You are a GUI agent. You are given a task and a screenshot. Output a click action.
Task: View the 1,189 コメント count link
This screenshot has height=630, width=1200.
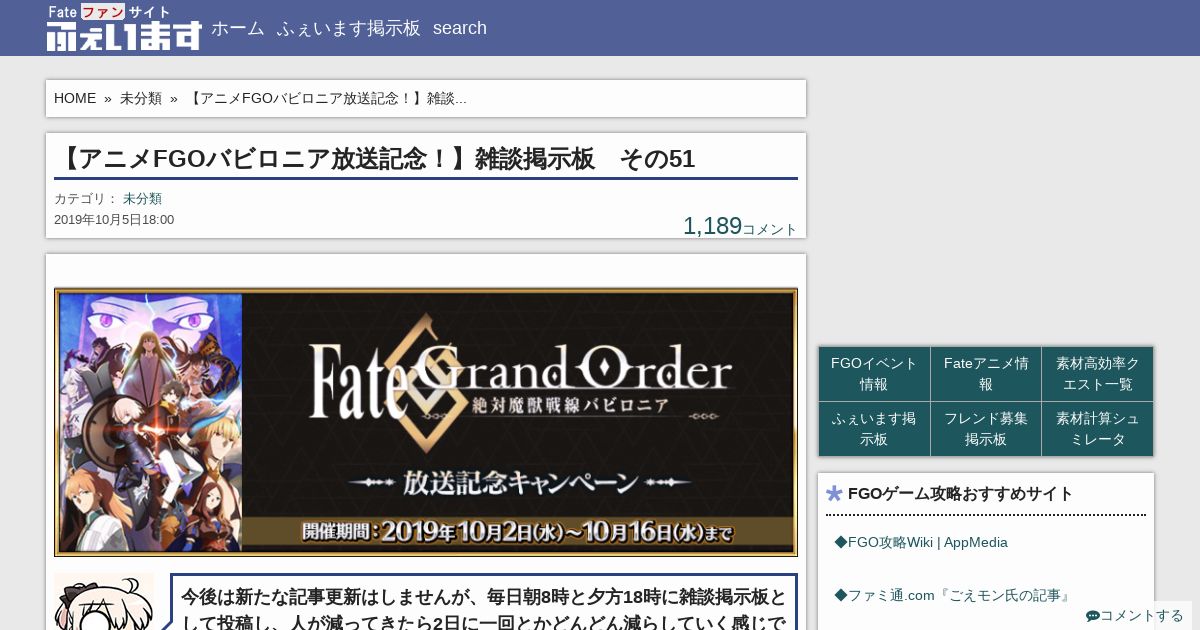pos(740,227)
